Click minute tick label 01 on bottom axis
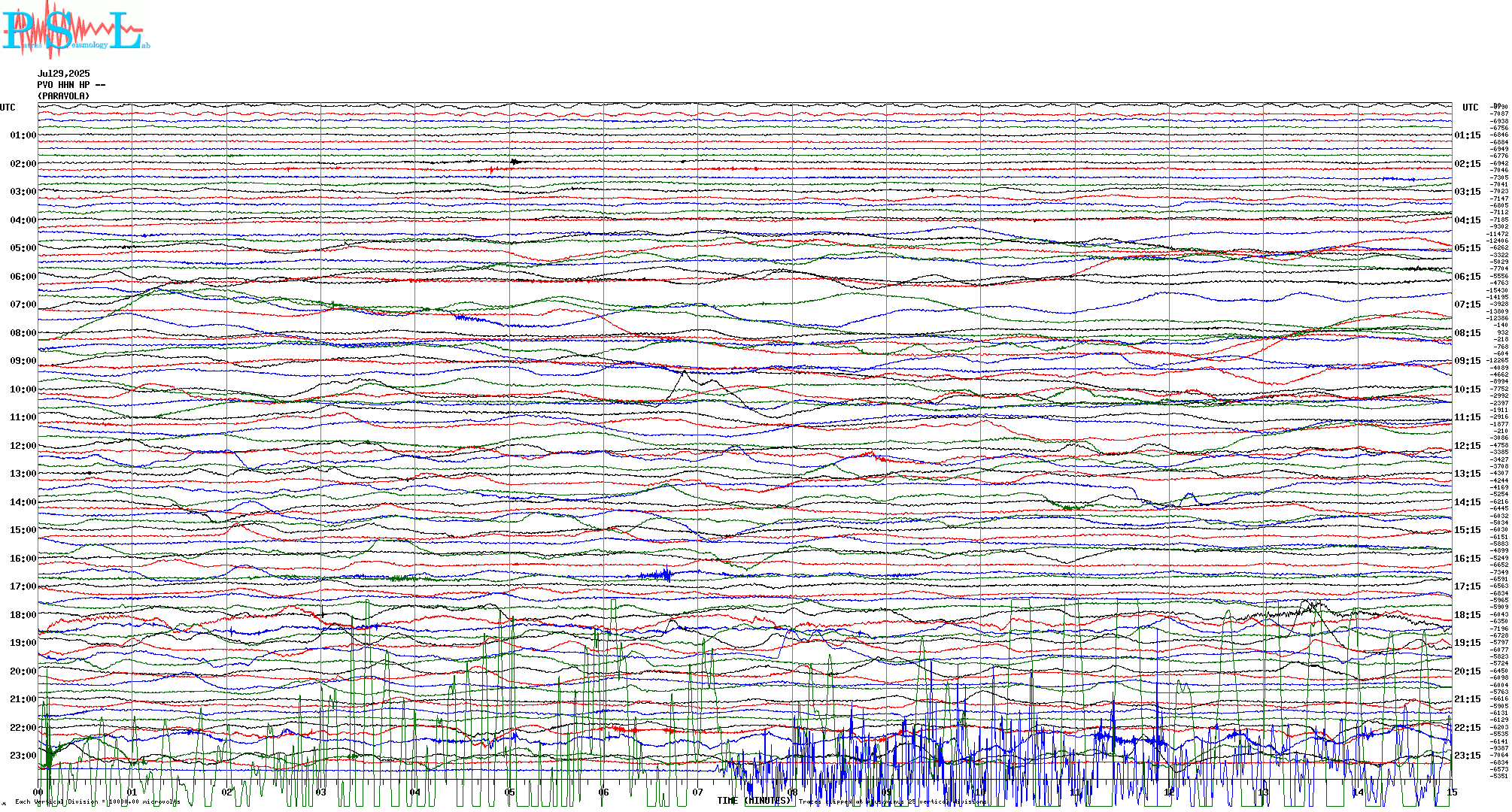Screen dimensions: 1512x812 tap(132, 792)
